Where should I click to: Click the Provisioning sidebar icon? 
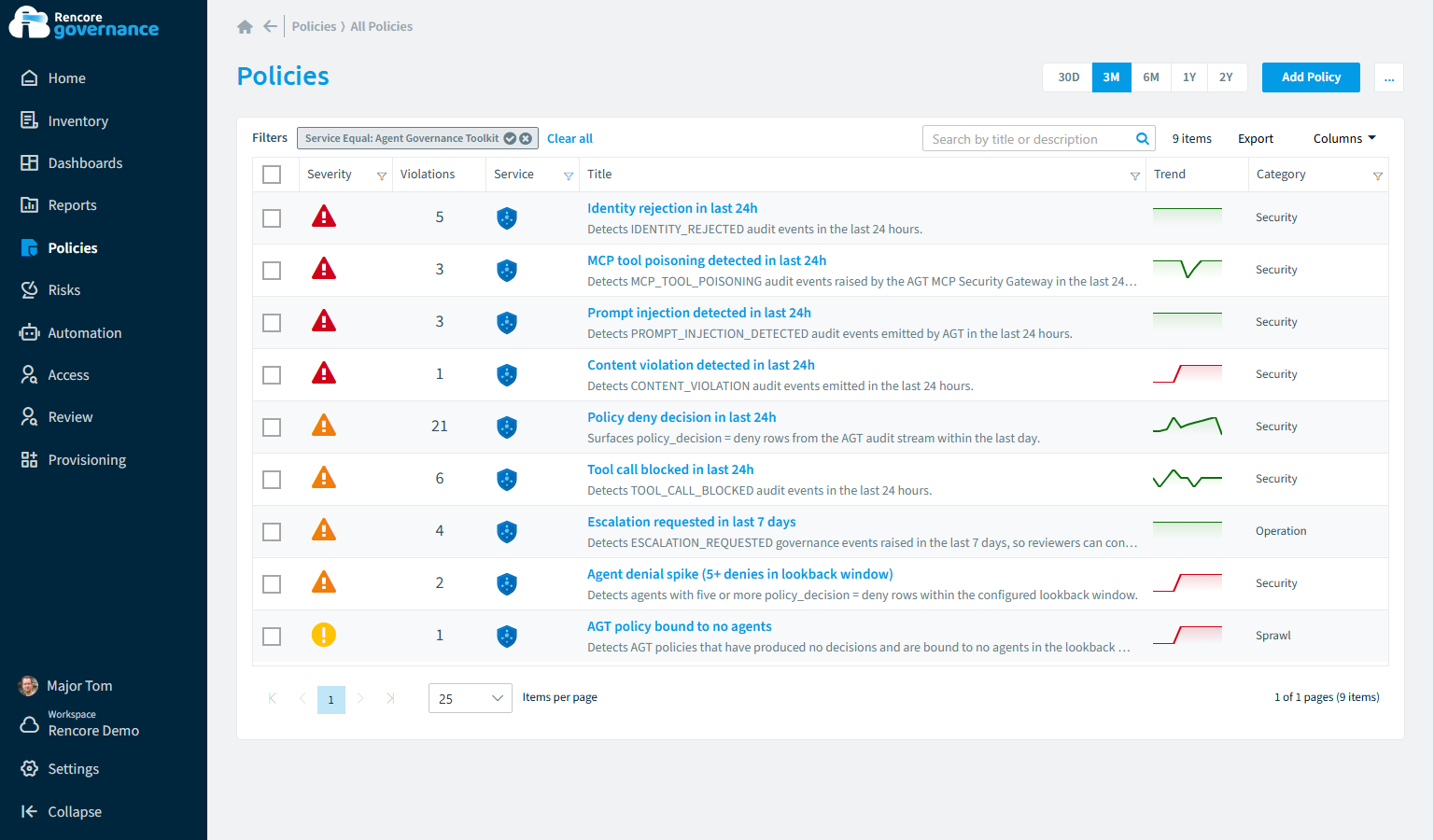[30, 460]
